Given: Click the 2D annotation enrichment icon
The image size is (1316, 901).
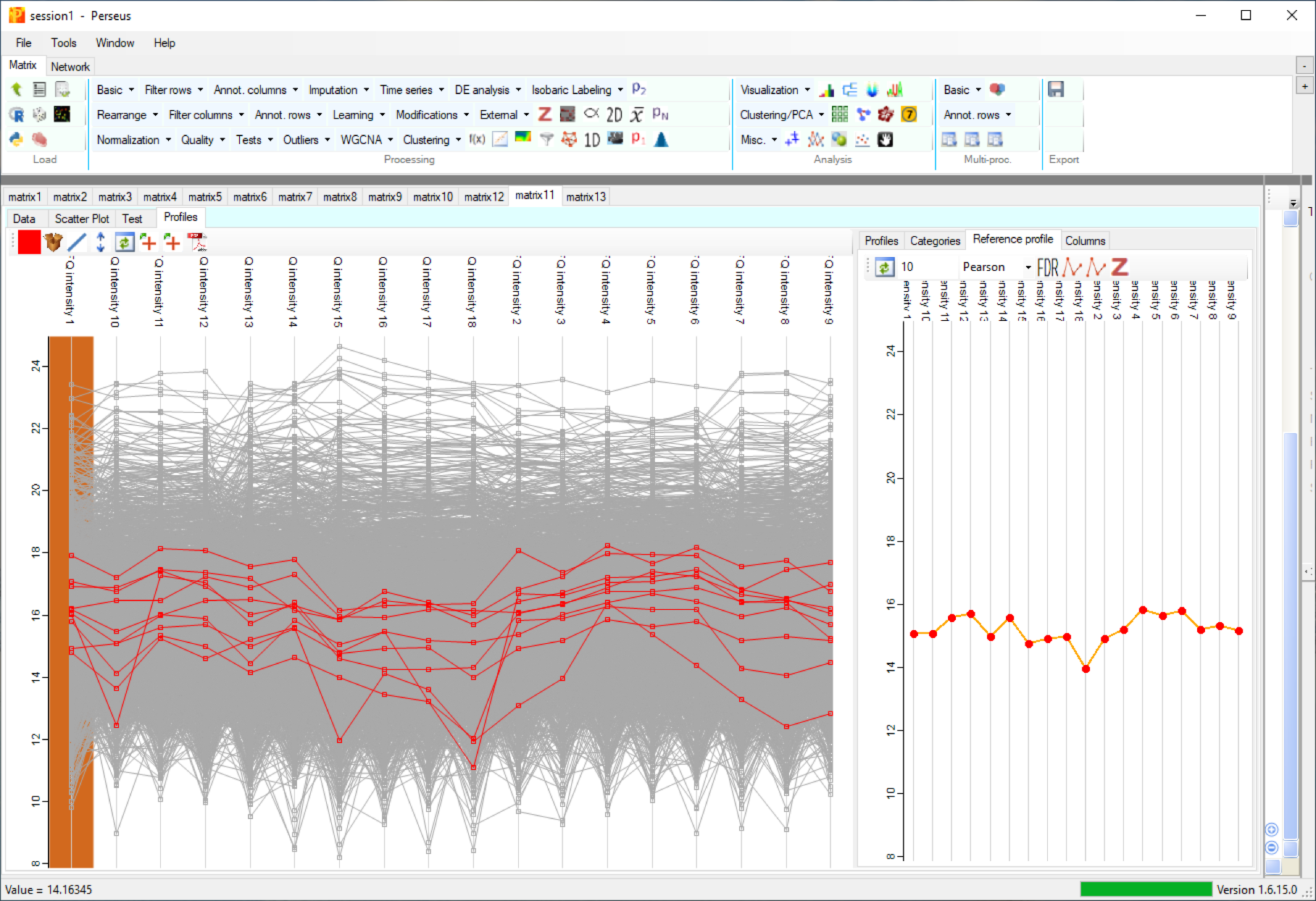Looking at the screenshot, I should pos(614,114).
